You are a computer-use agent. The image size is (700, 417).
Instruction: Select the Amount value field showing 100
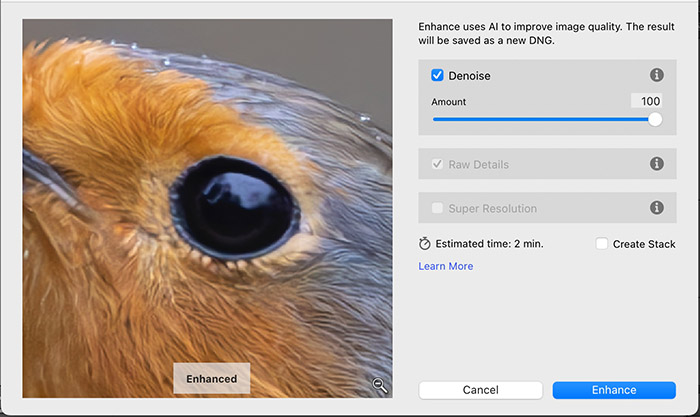tap(646, 101)
